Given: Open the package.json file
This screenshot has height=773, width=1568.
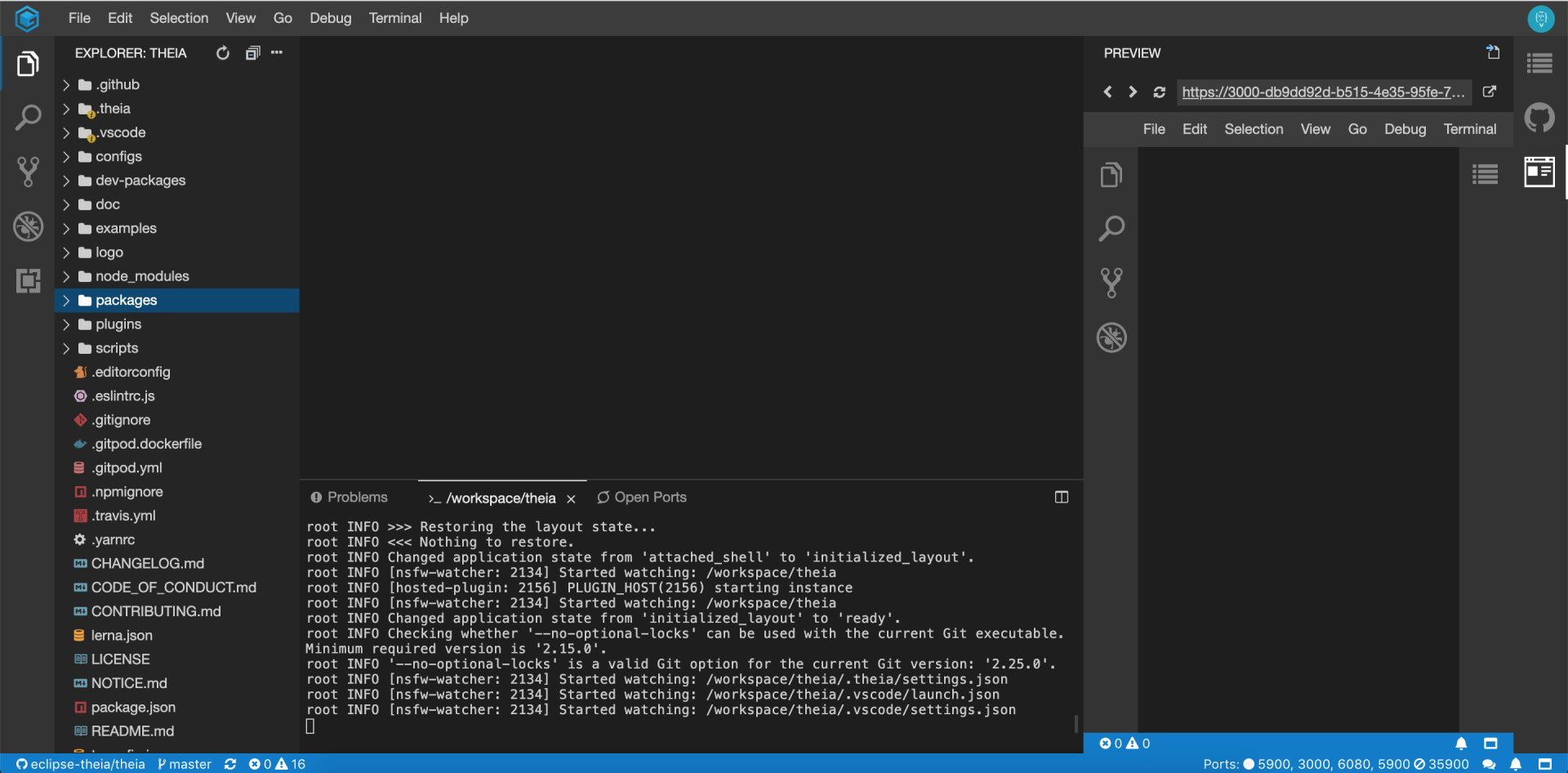Looking at the screenshot, I should (133, 707).
